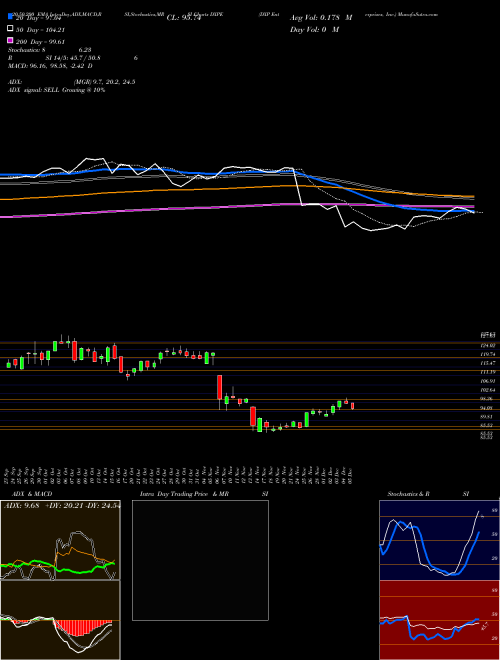500x660 pixels.
Task: Click the last red candlestick on the chart
Action: (x=353, y=406)
